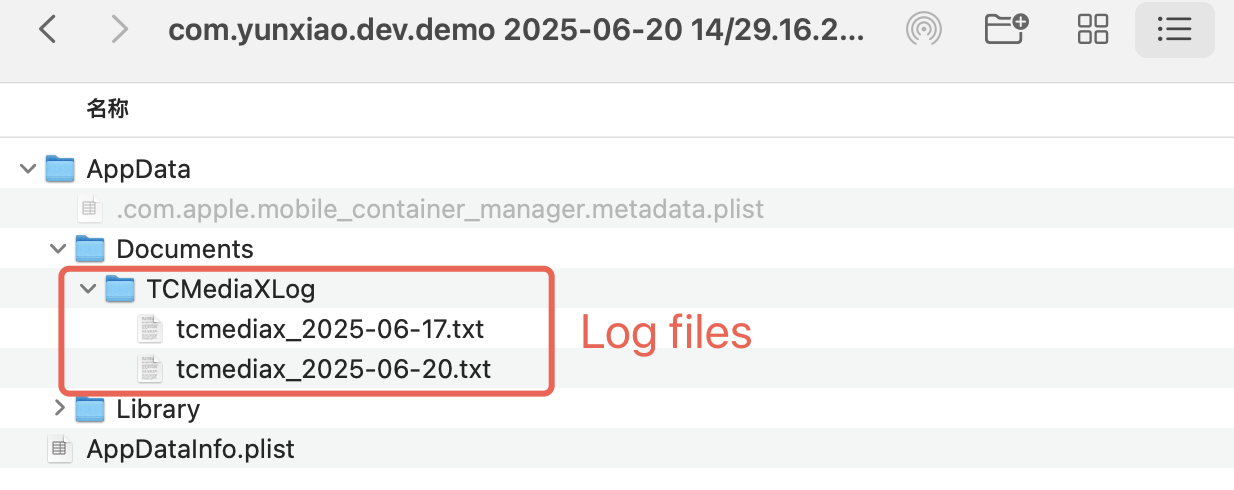This screenshot has height=490, width=1234.
Task: Click the back navigation arrow
Action: click(47, 30)
